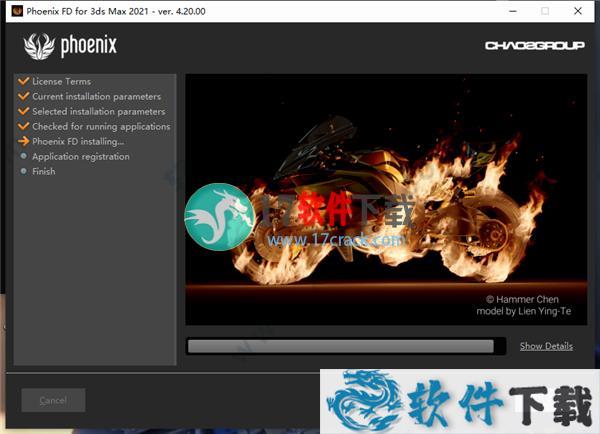Screen dimensions: 600x434
Task: Click the burning motorcycle splash image
Action: 386,199
